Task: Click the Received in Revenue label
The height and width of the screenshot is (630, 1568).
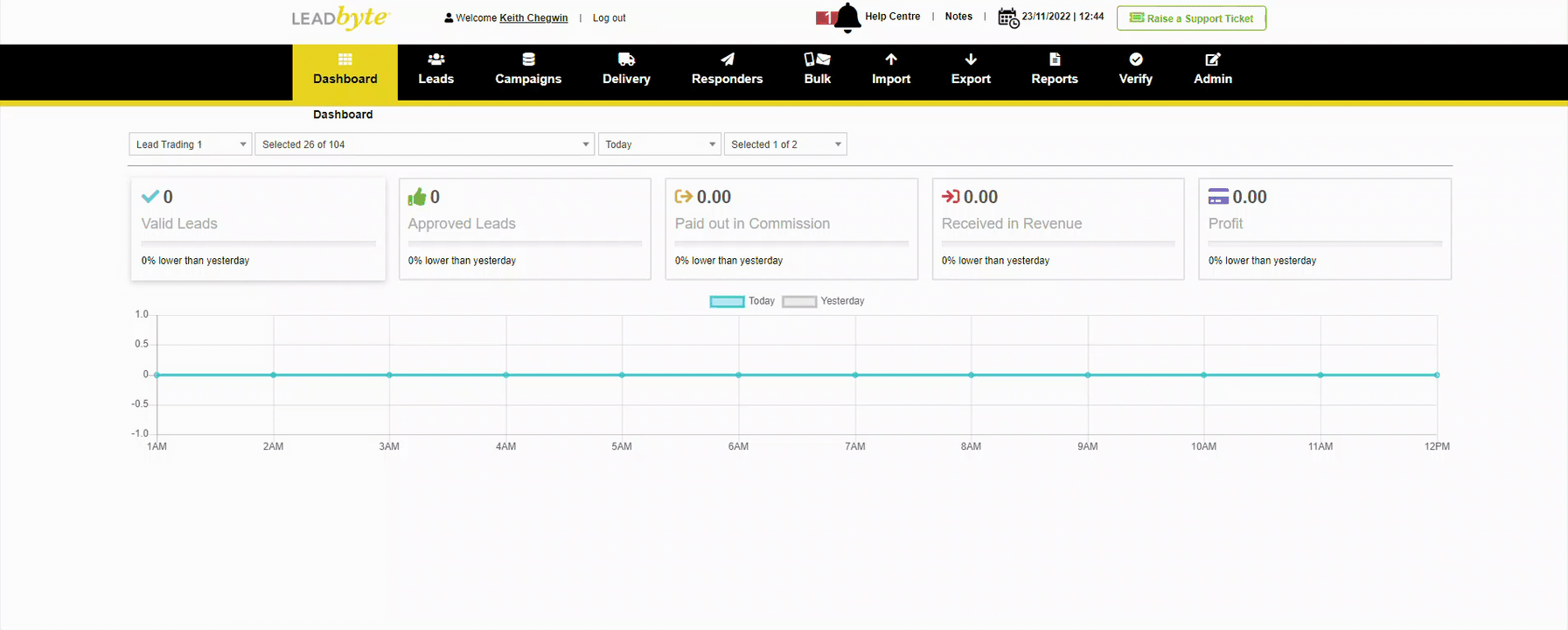Action: tap(1012, 224)
